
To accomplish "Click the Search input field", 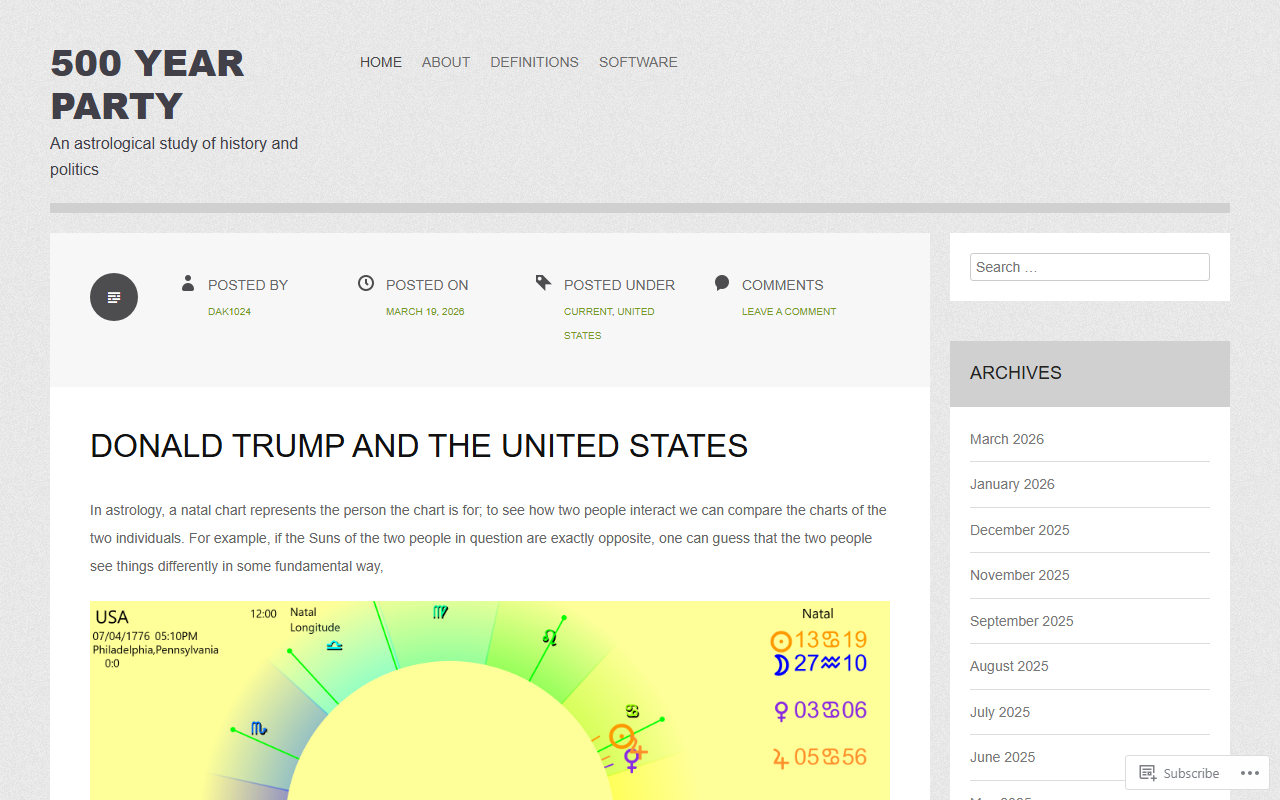I will [1090, 267].
